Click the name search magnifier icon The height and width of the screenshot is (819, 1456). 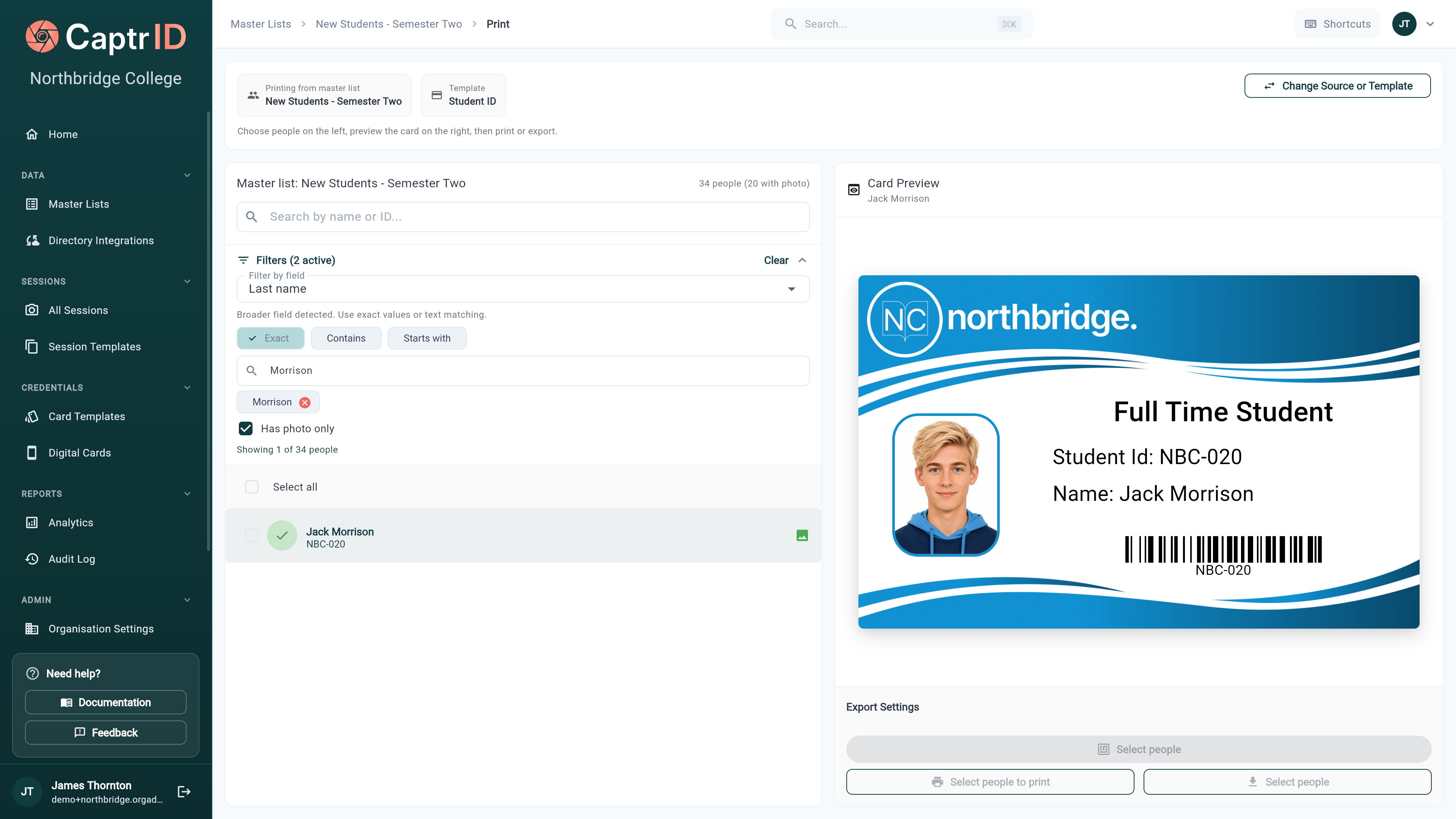click(251, 217)
